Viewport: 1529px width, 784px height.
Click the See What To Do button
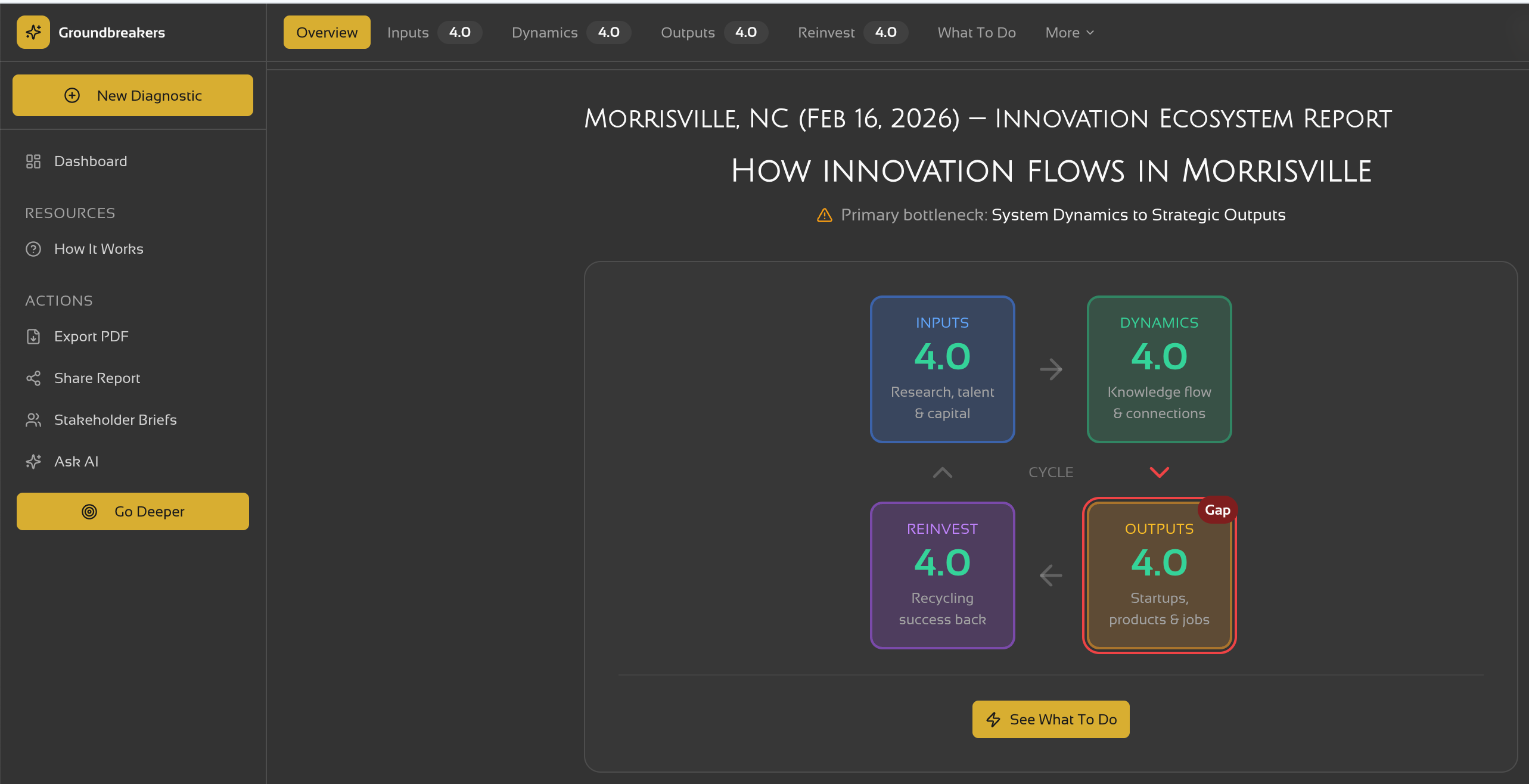[x=1051, y=719]
